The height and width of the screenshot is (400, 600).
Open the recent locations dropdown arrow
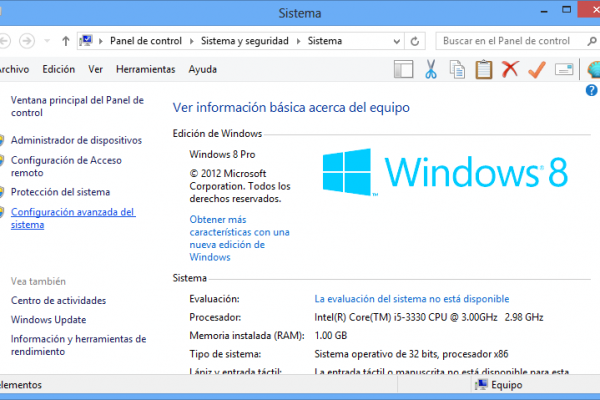click(47, 41)
